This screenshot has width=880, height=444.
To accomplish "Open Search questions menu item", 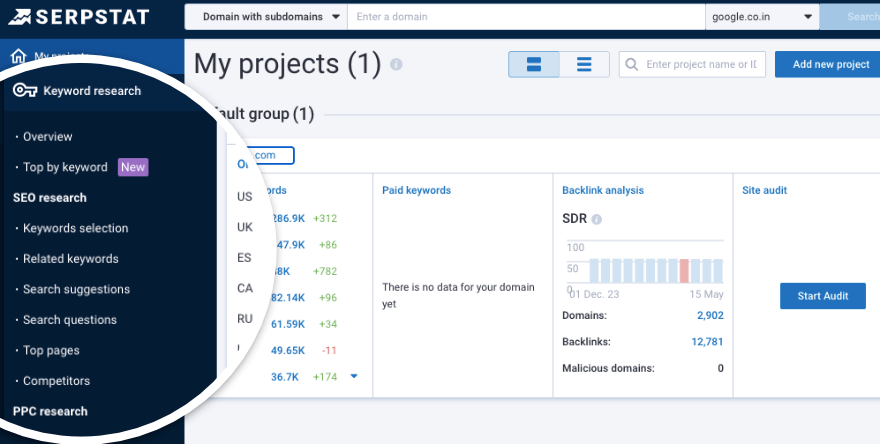I will pyautogui.click(x=70, y=319).
